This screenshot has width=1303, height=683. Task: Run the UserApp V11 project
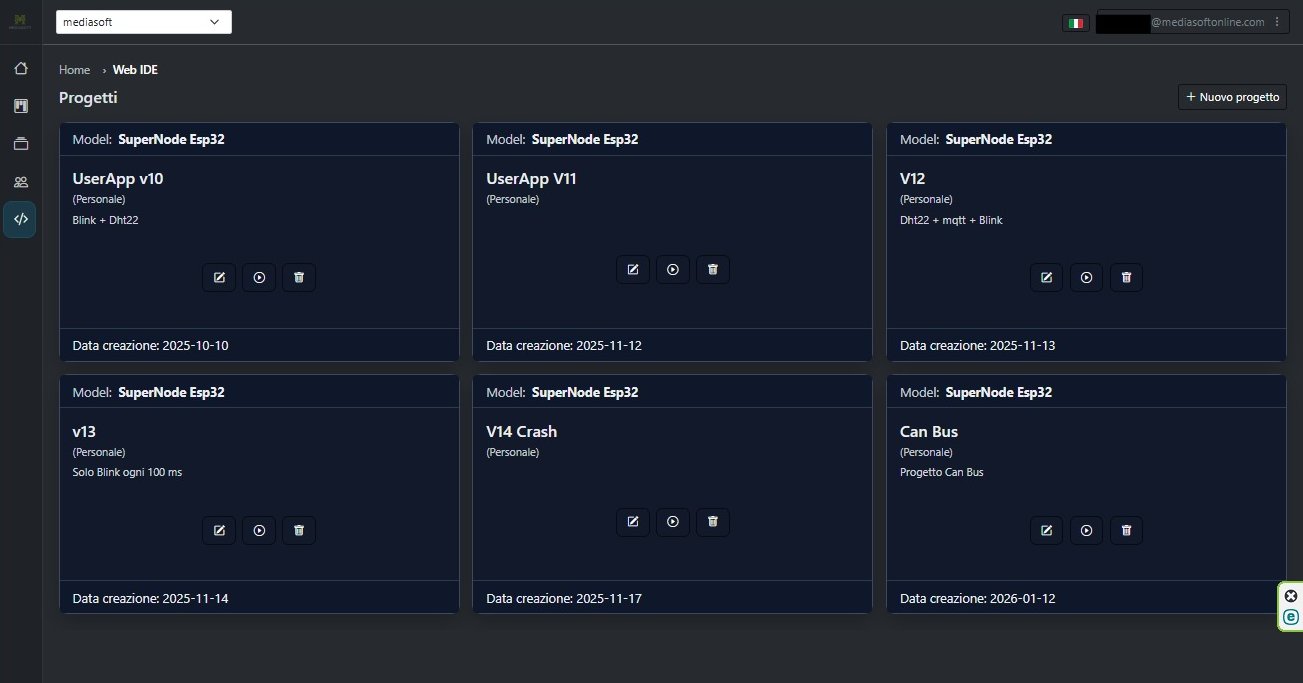(x=673, y=269)
